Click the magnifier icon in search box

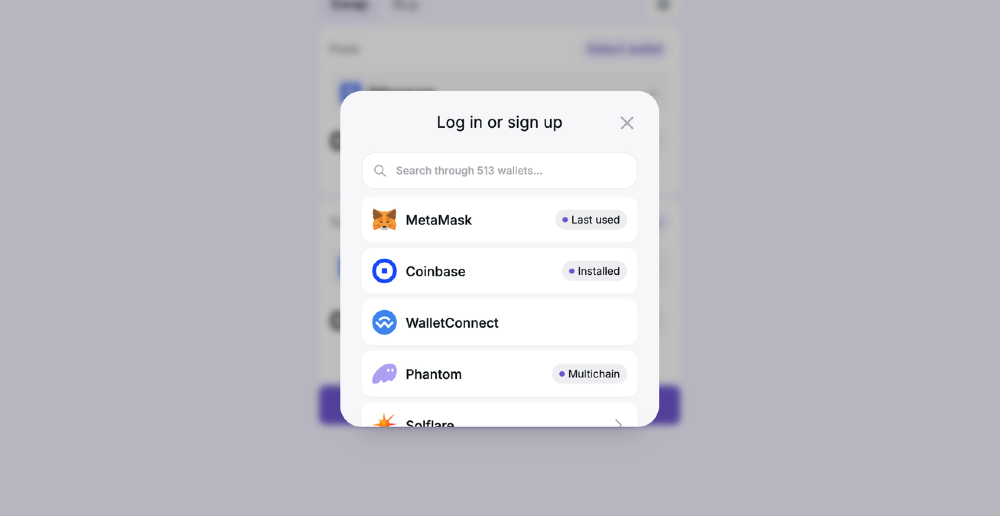380,170
